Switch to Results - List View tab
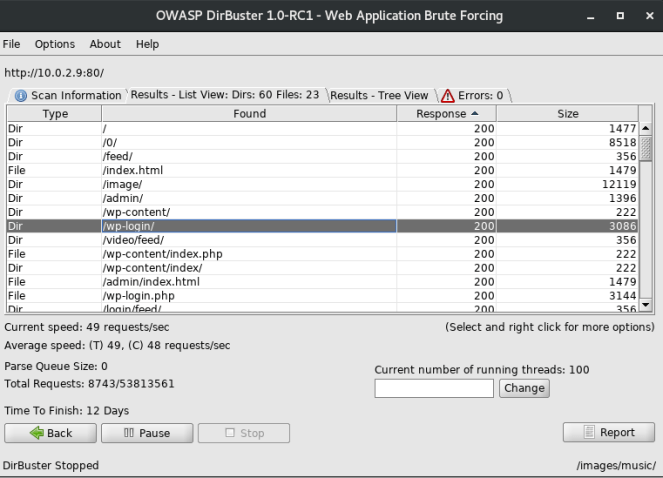Image resolution: width=663 pixels, height=478 pixels. tap(225, 96)
